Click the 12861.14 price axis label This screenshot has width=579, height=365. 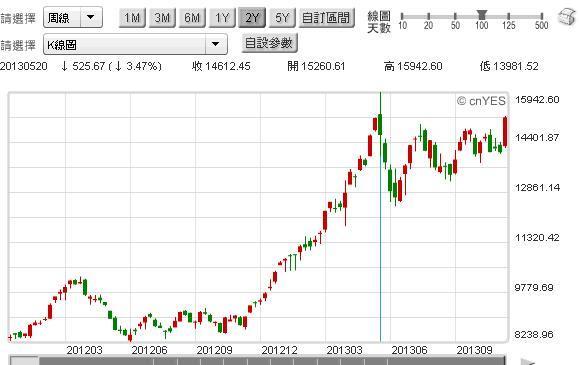tap(537, 188)
